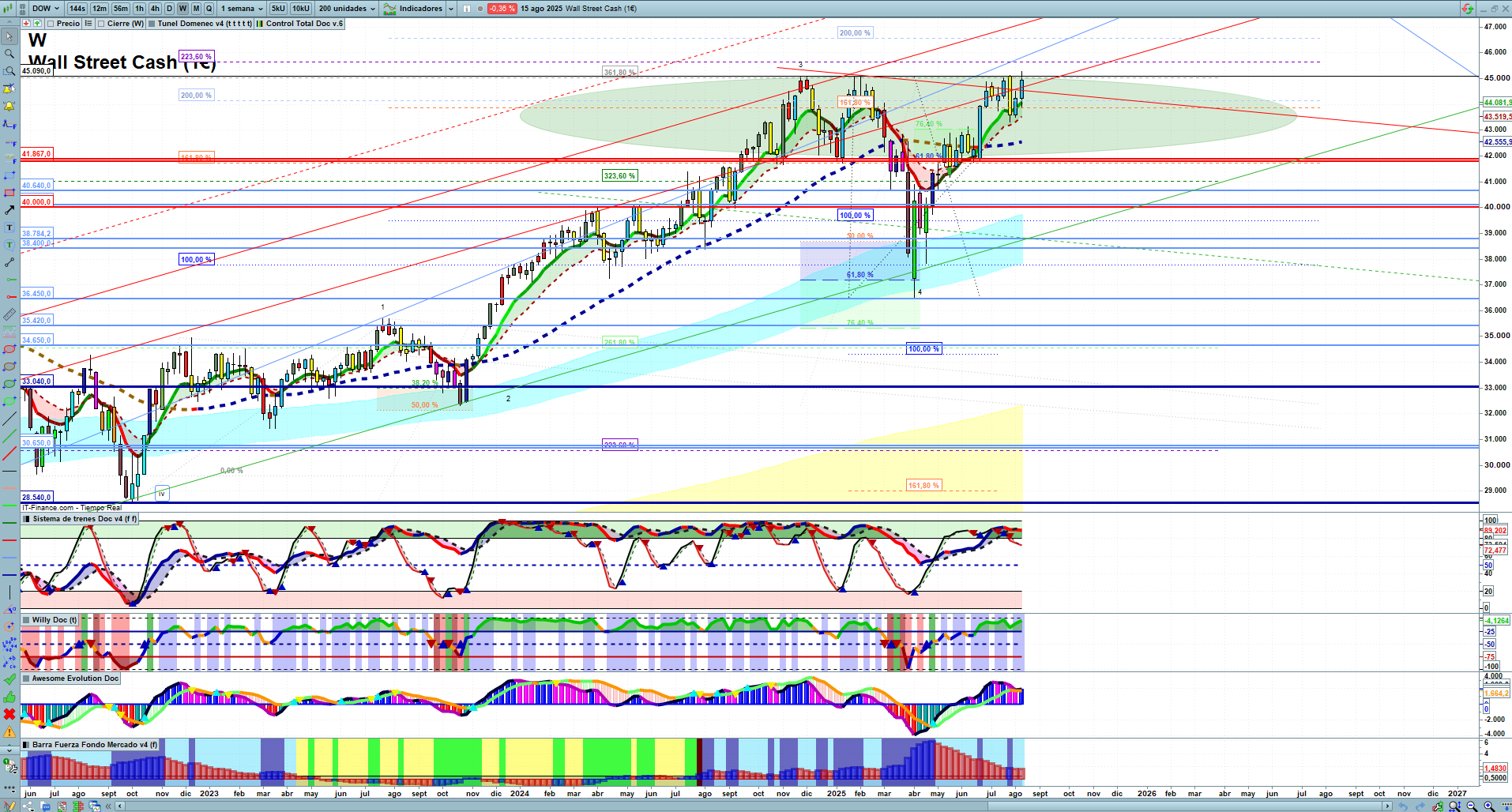Image resolution: width=1512 pixels, height=812 pixels.
Task: Switch to 144s timeframe
Action: 77,9
